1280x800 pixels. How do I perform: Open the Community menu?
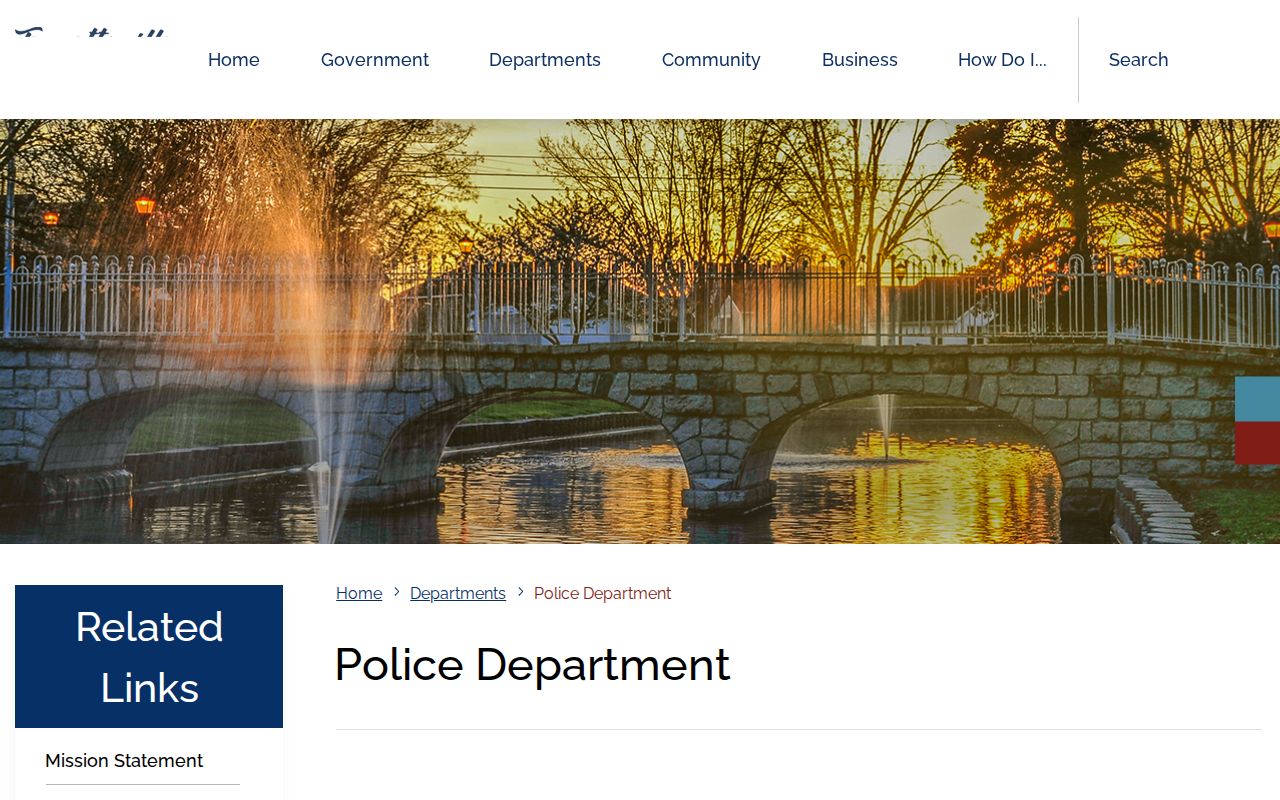click(x=711, y=60)
